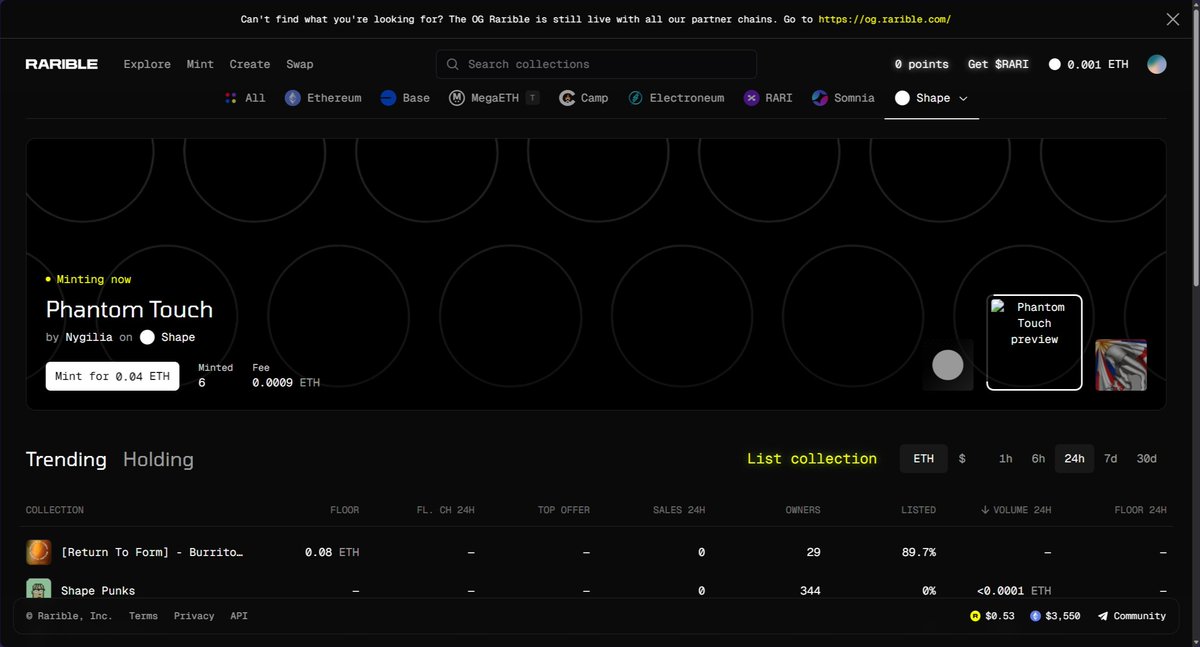
Task: Click Mint for 0.04 ETH
Action: (112, 376)
